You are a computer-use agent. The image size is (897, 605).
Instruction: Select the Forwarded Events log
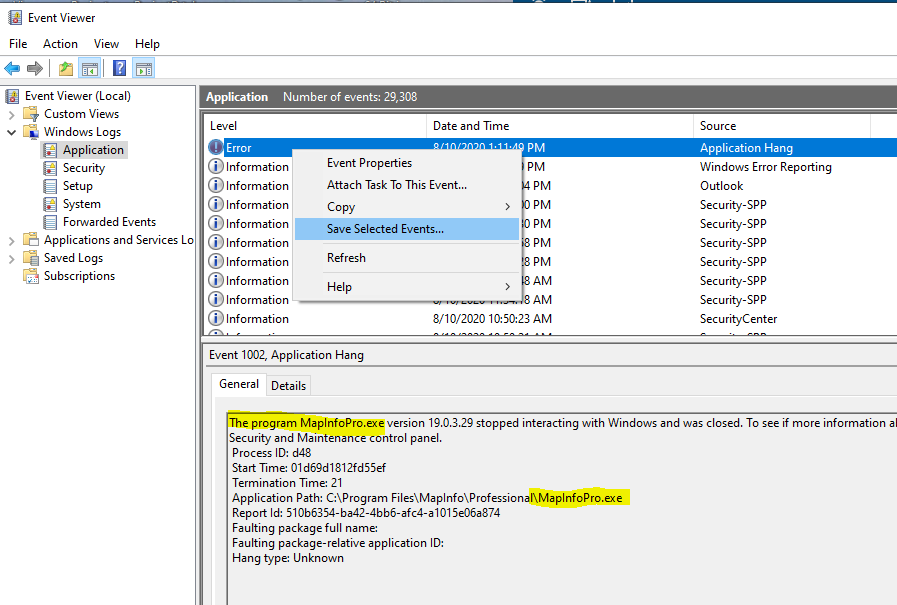pyautogui.click(x=109, y=222)
